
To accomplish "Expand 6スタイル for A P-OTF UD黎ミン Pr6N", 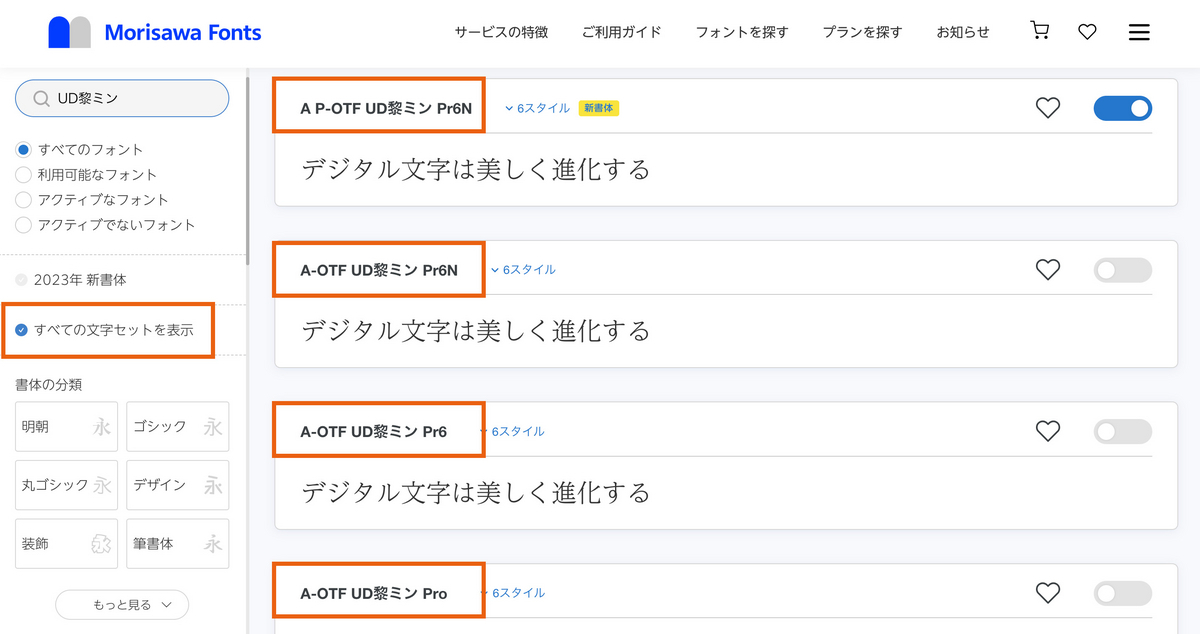I will (x=537, y=108).
